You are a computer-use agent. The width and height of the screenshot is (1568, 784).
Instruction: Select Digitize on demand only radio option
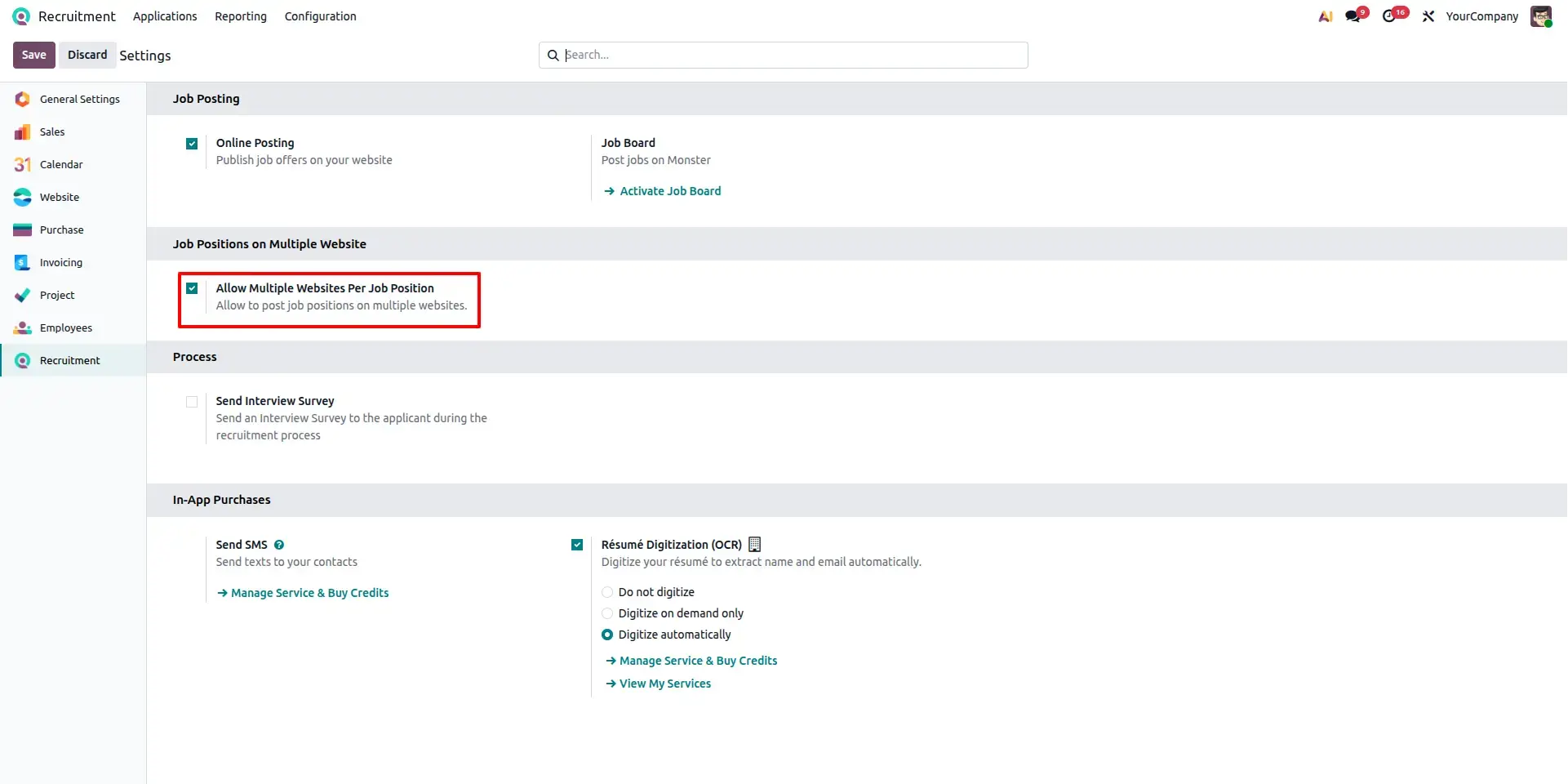pos(607,613)
